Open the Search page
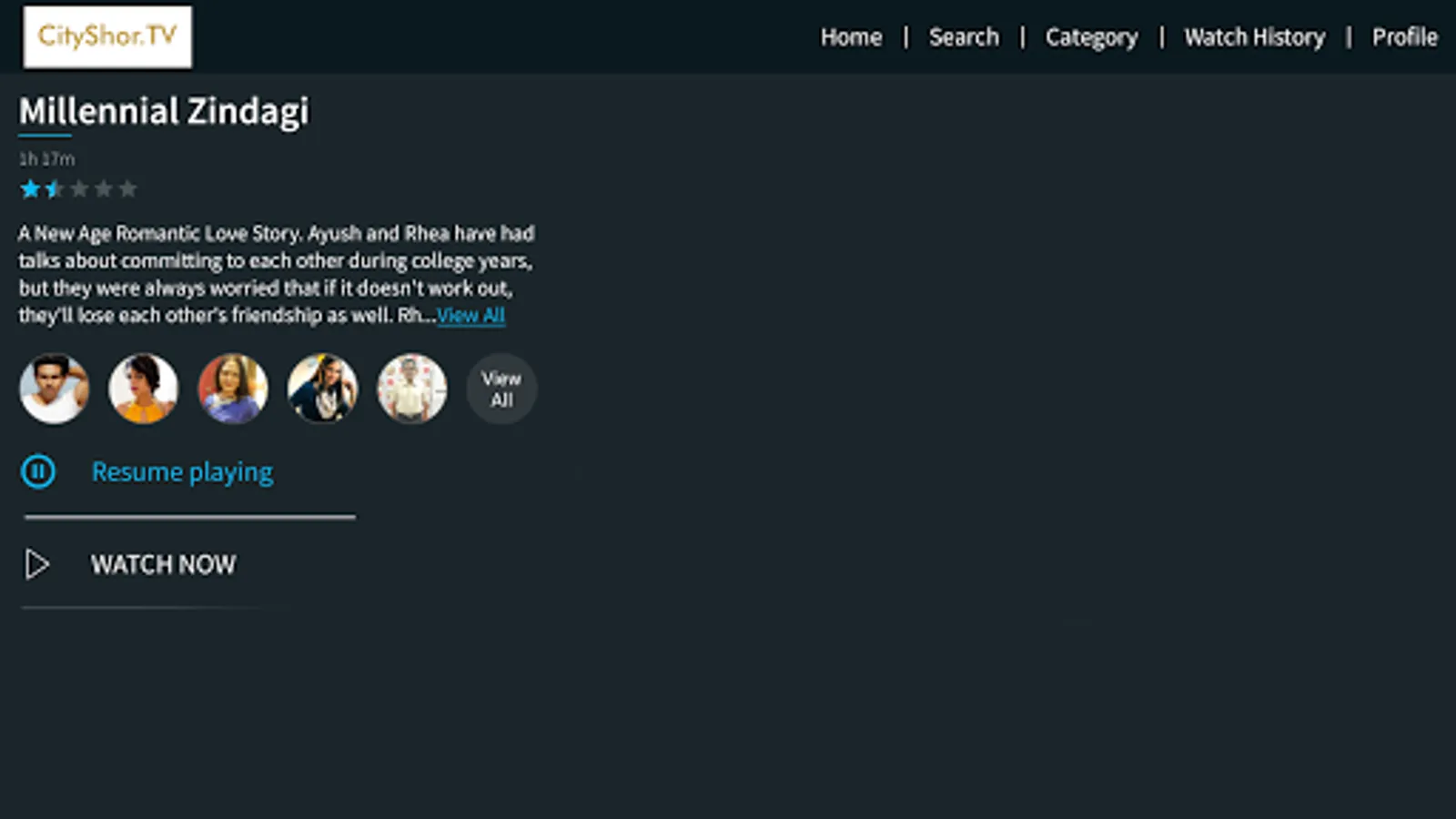This screenshot has height=819, width=1456. tap(964, 37)
